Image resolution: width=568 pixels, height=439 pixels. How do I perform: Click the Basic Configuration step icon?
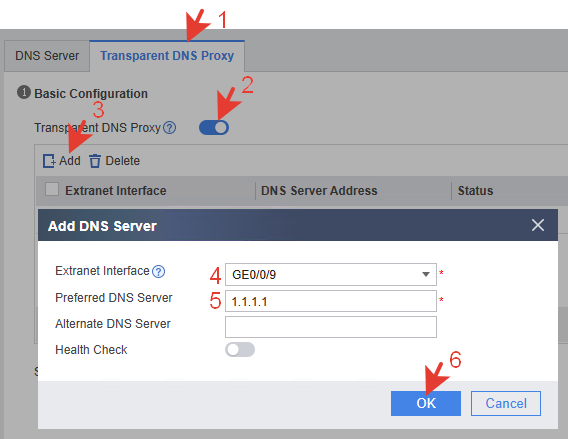[24, 92]
